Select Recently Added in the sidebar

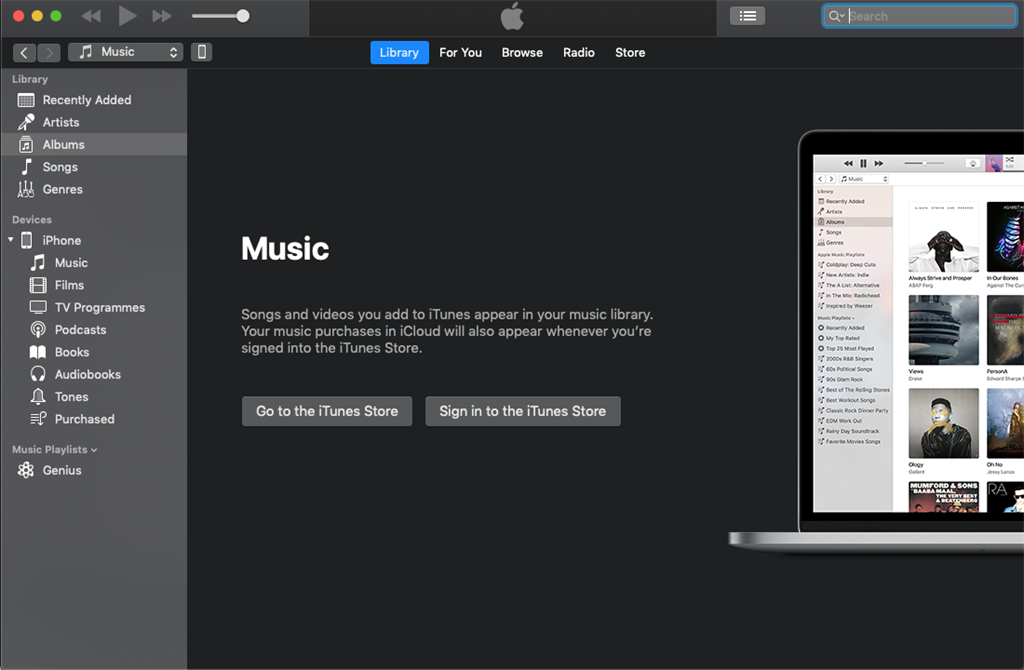click(94, 100)
